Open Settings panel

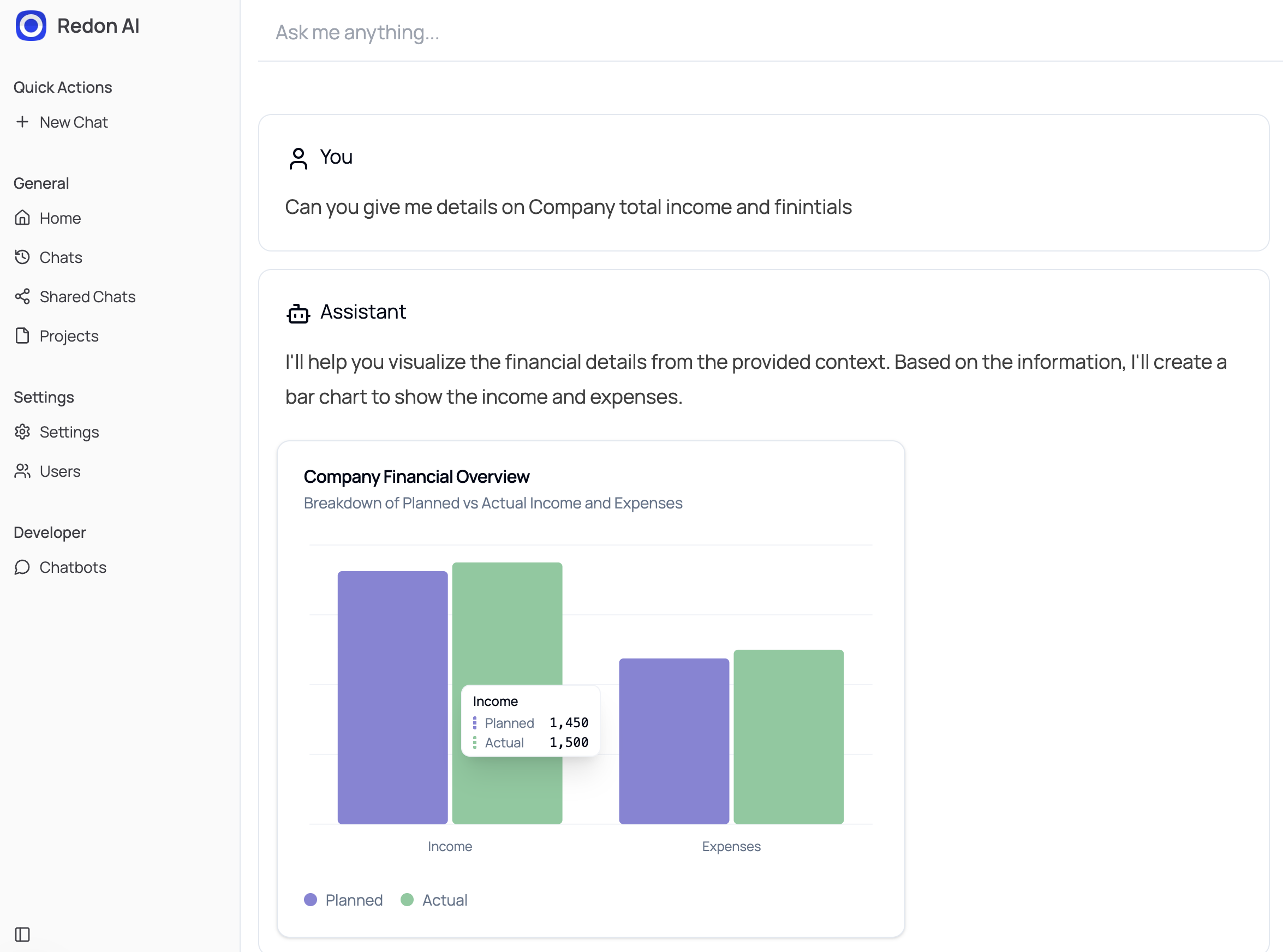click(x=70, y=432)
